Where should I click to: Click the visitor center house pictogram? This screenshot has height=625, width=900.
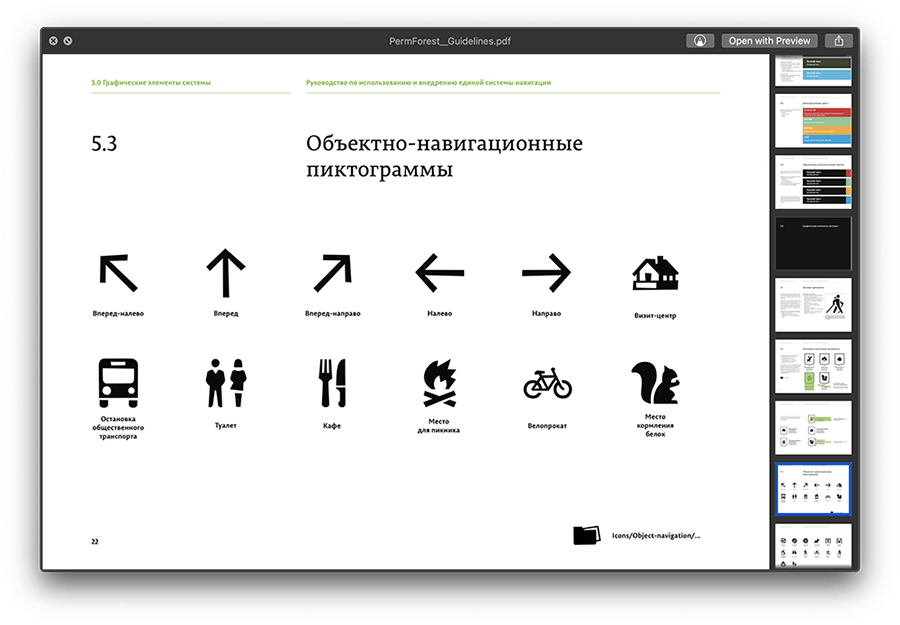tap(655, 274)
